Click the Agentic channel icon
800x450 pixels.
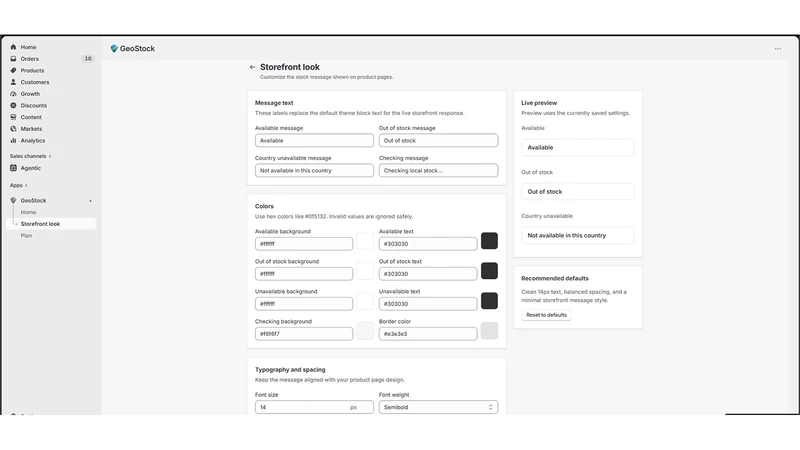tap(13, 168)
